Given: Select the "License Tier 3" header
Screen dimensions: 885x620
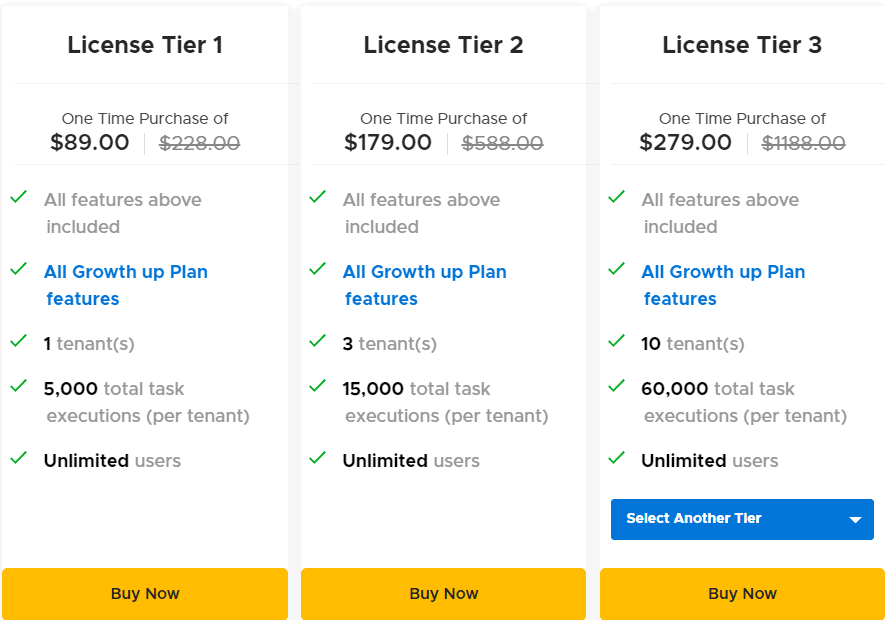Looking at the screenshot, I should point(742,45).
